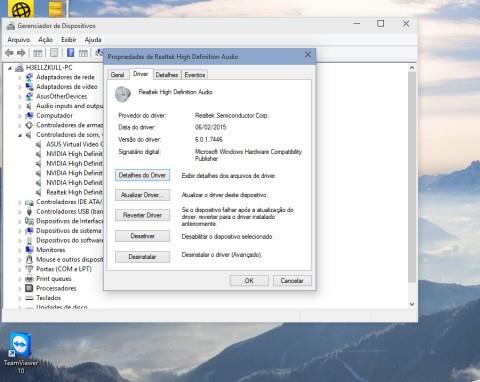Click the Adaptadores de vídeo icon
The height and width of the screenshot is (382, 480).
click(29, 87)
